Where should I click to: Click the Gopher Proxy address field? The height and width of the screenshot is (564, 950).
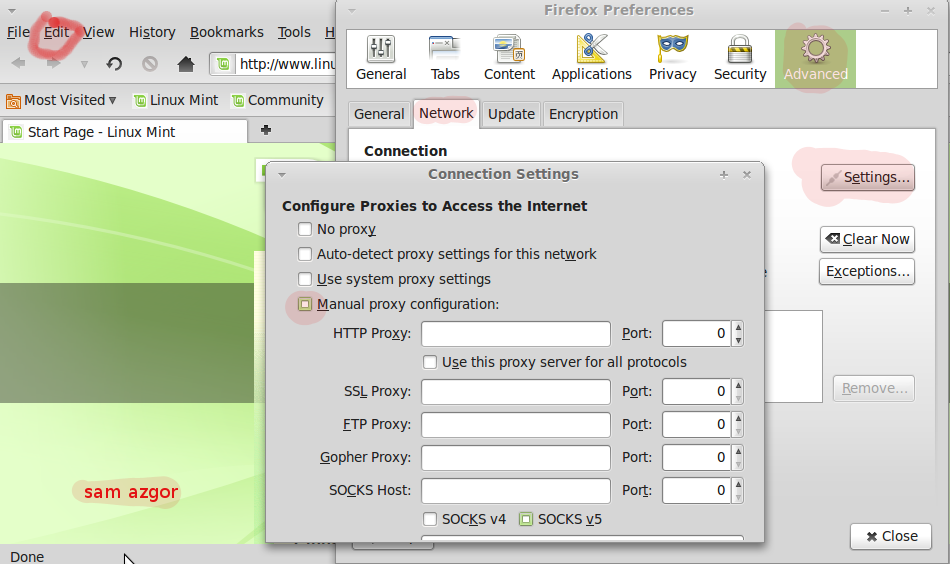(x=516, y=457)
